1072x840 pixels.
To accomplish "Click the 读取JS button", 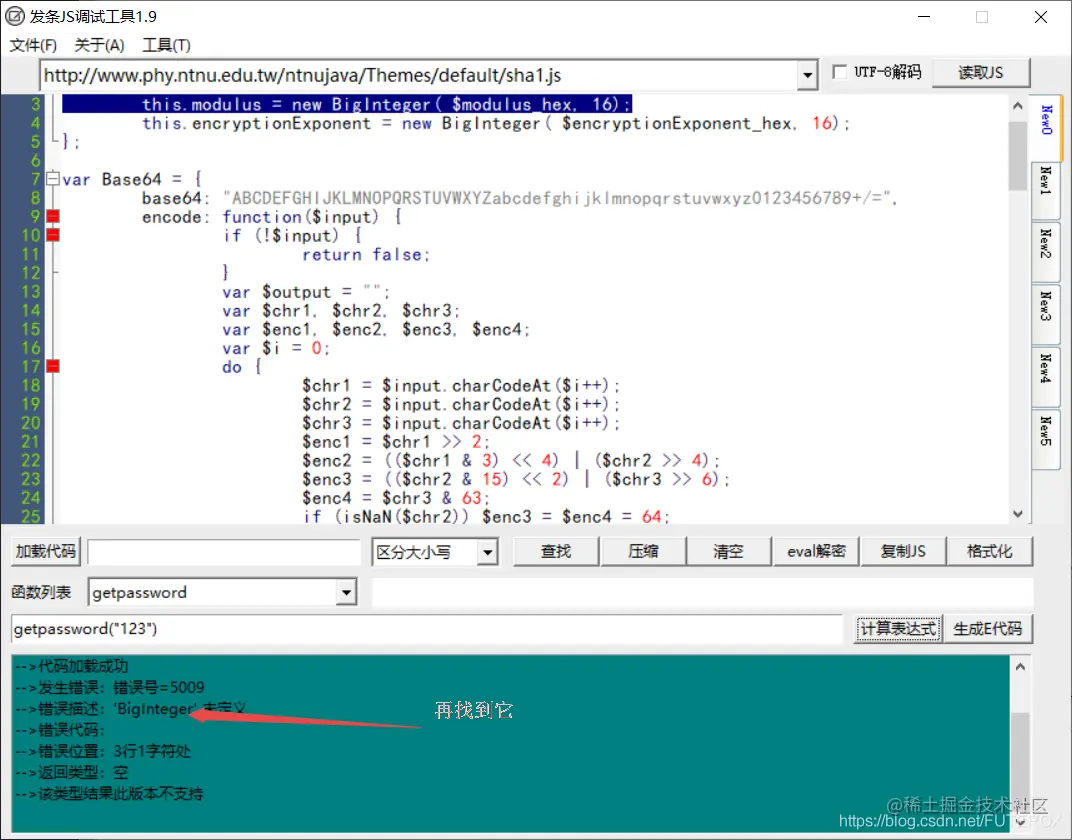I will point(980,72).
